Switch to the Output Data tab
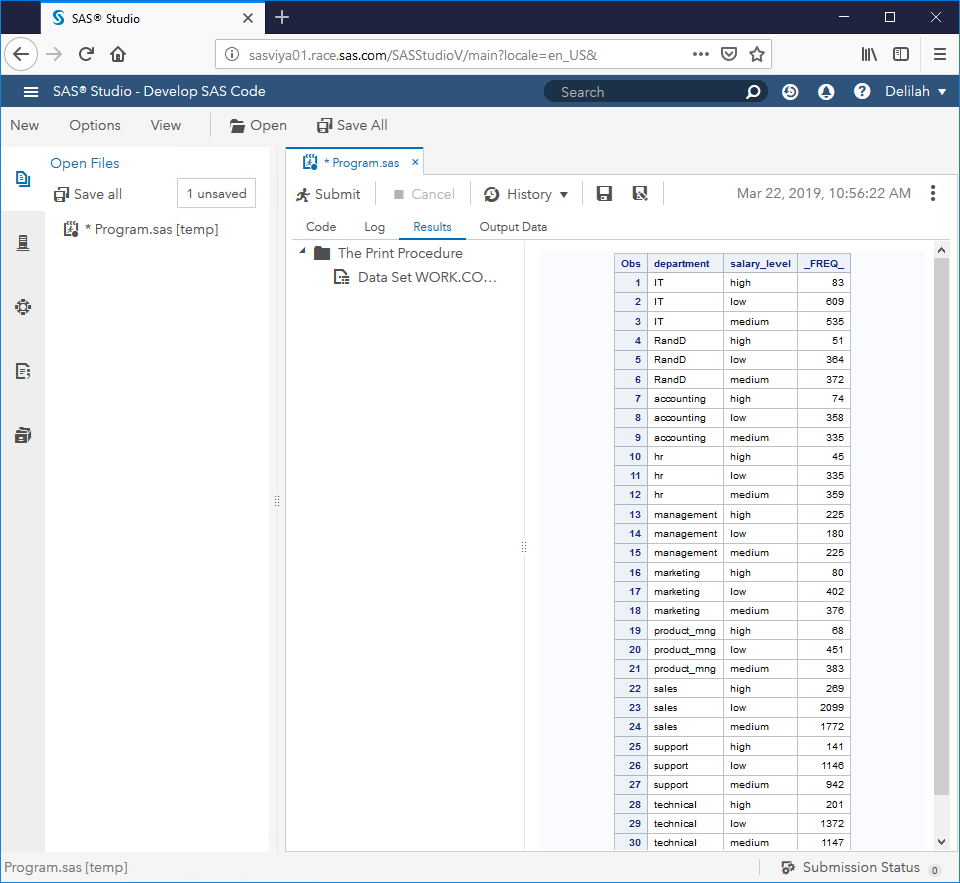 513,227
